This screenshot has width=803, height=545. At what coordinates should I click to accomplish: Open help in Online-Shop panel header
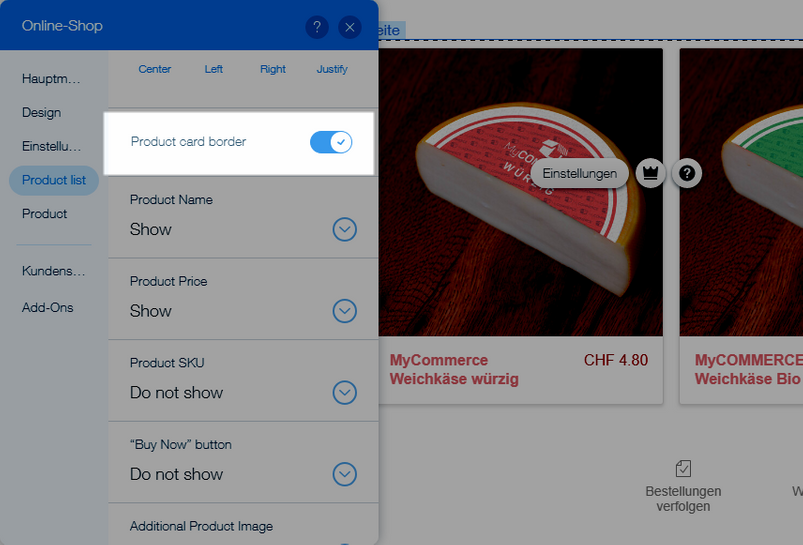click(317, 27)
